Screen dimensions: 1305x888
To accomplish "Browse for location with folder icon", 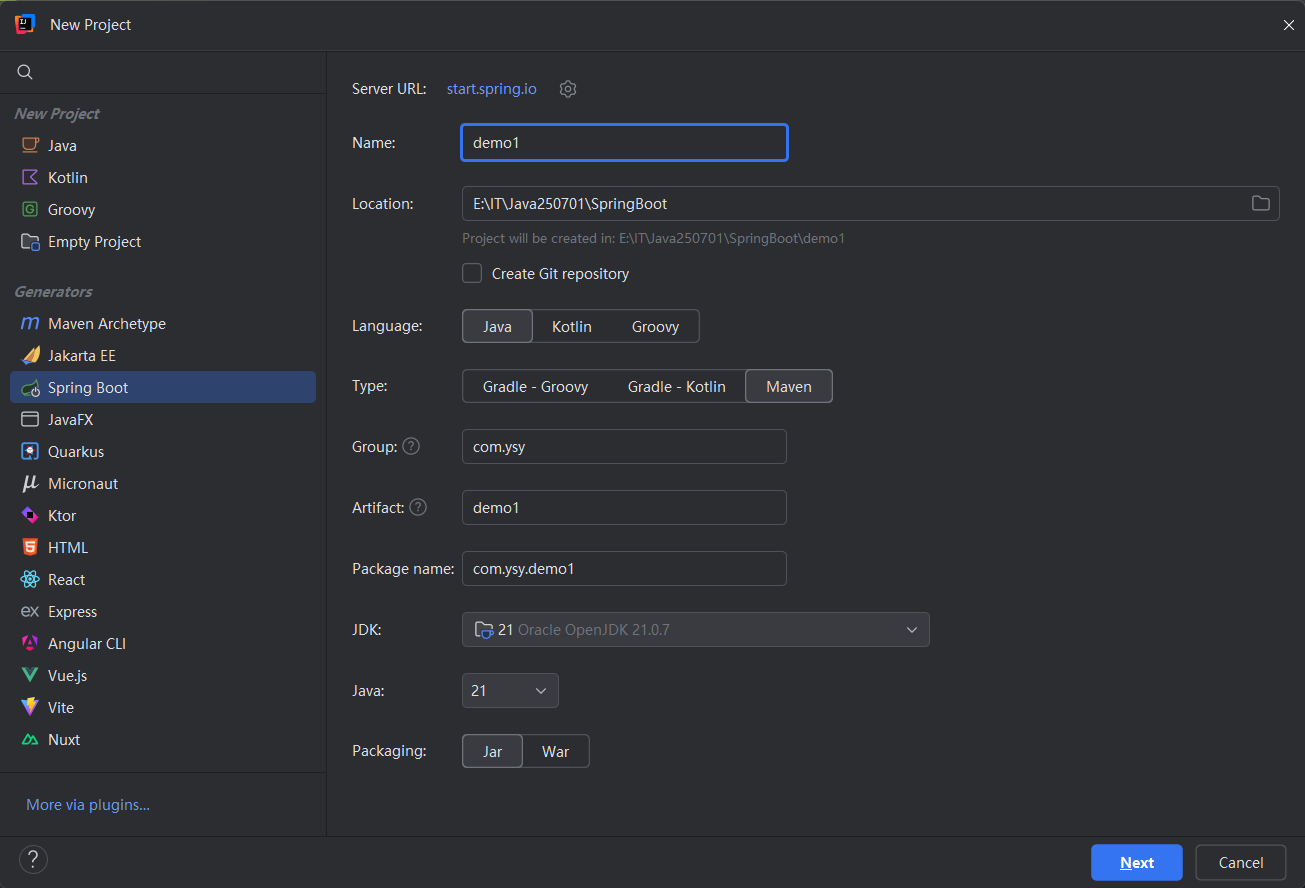I will click(x=1261, y=203).
